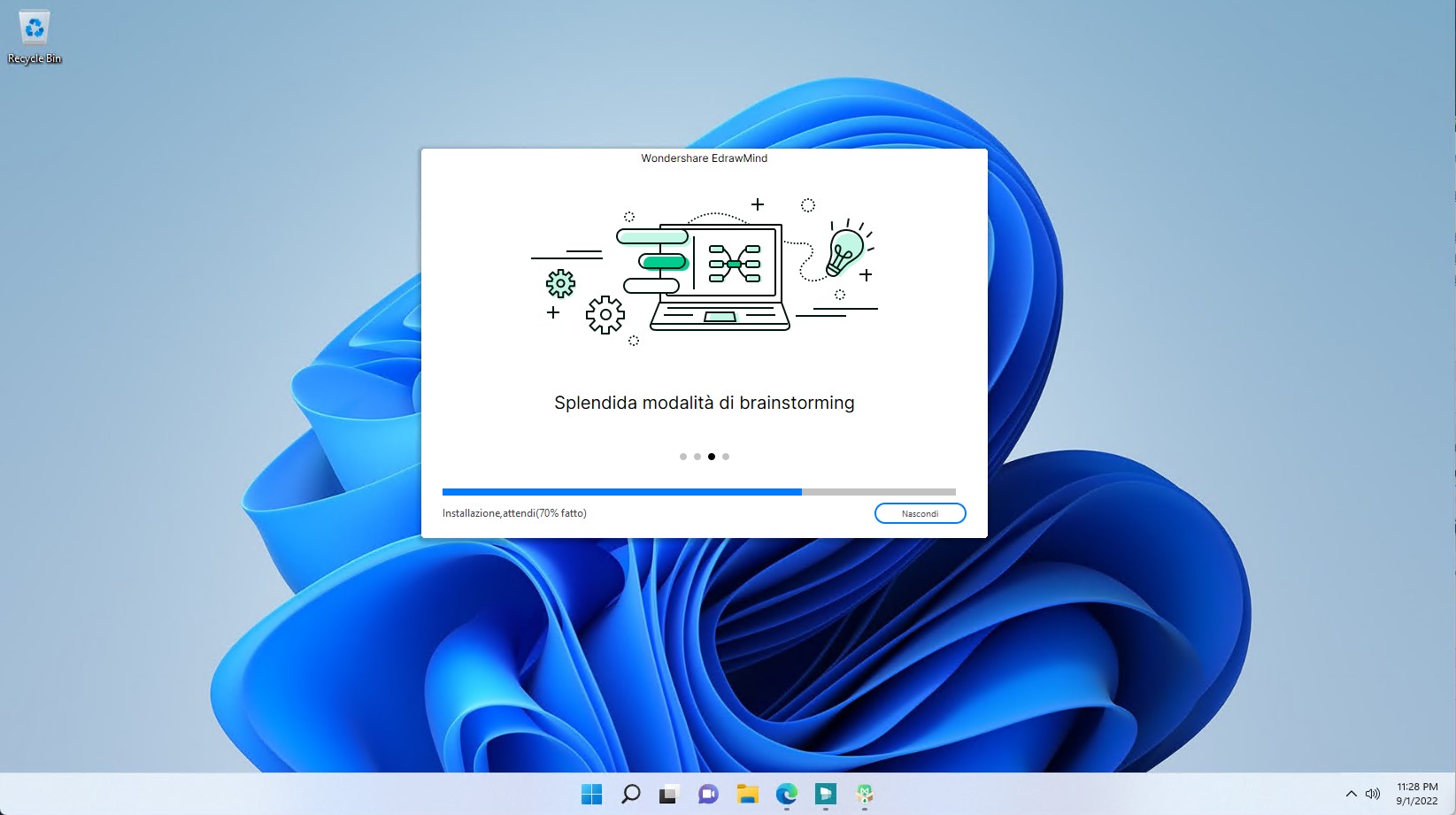Click the brainstorming laptop illustration
The height and width of the screenshot is (815, 1456).
(x=705, y=273)
